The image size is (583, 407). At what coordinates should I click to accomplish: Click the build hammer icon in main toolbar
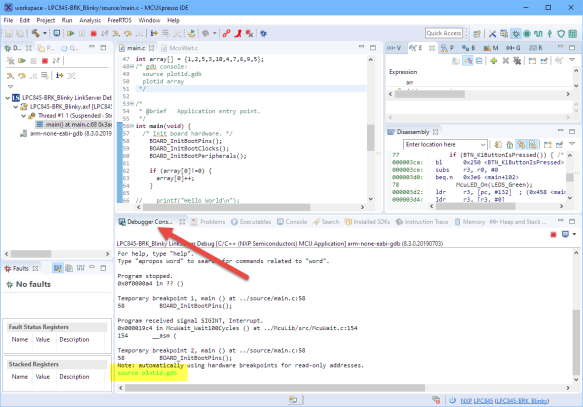pos(35,33)
